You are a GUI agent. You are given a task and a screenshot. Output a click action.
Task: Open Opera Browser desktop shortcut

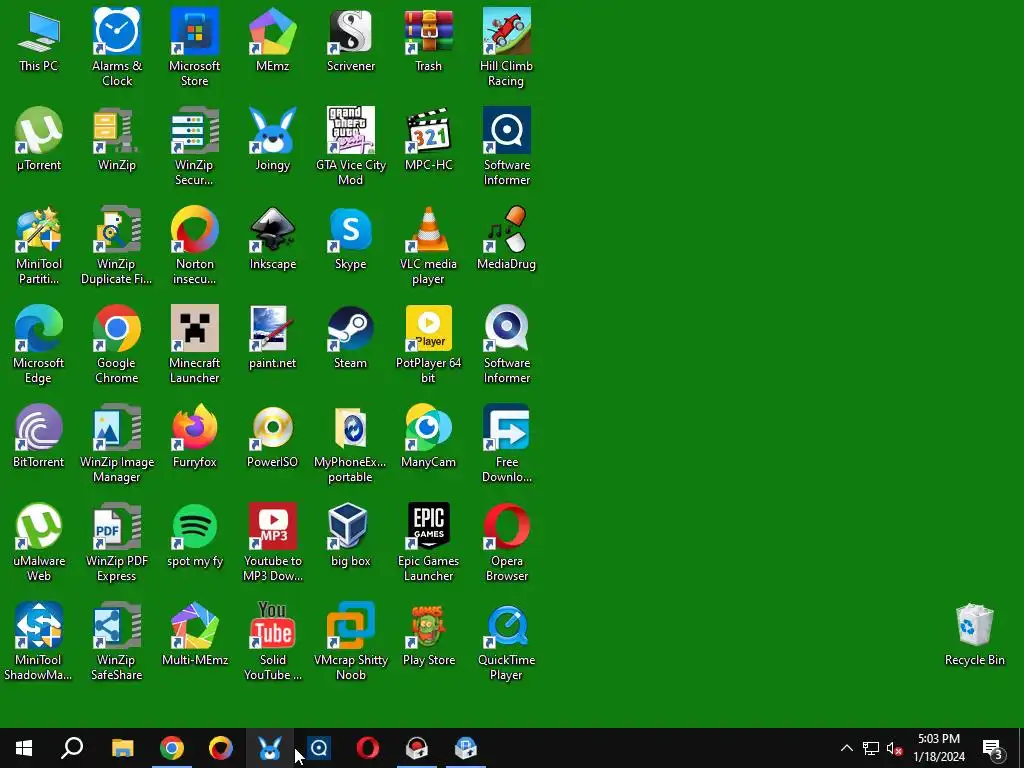pyautogui.click(x=506, y=542)
